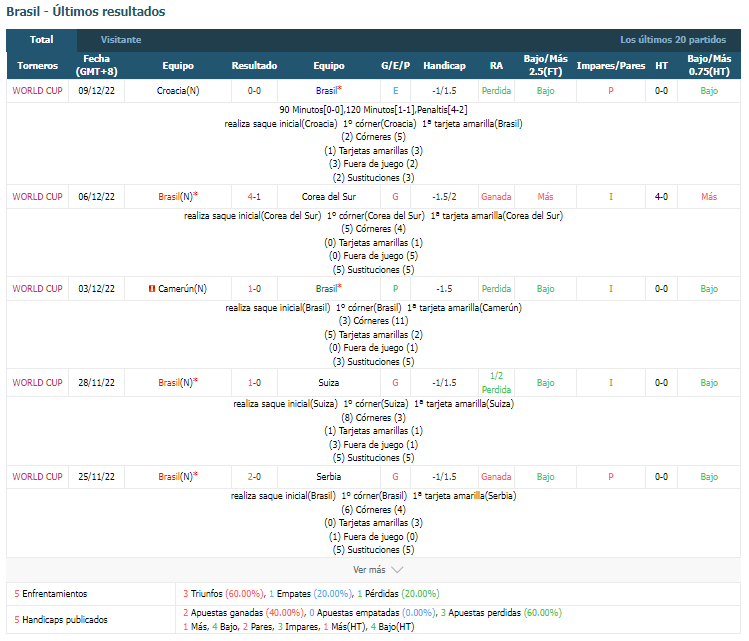The width and height of the screenshot is (749, 641).
Task: Click the HT score 4-0
Action: click(661, 197)
